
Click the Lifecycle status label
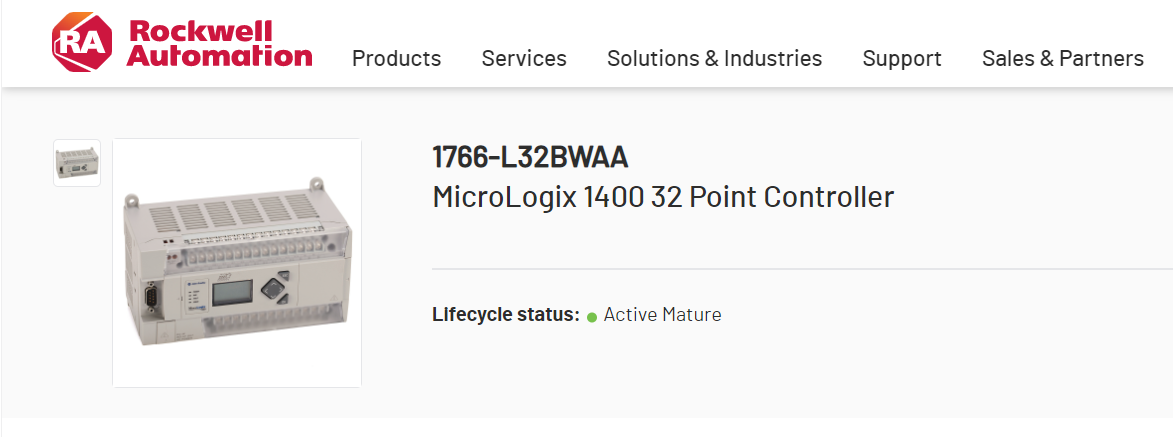coord(505,315)
